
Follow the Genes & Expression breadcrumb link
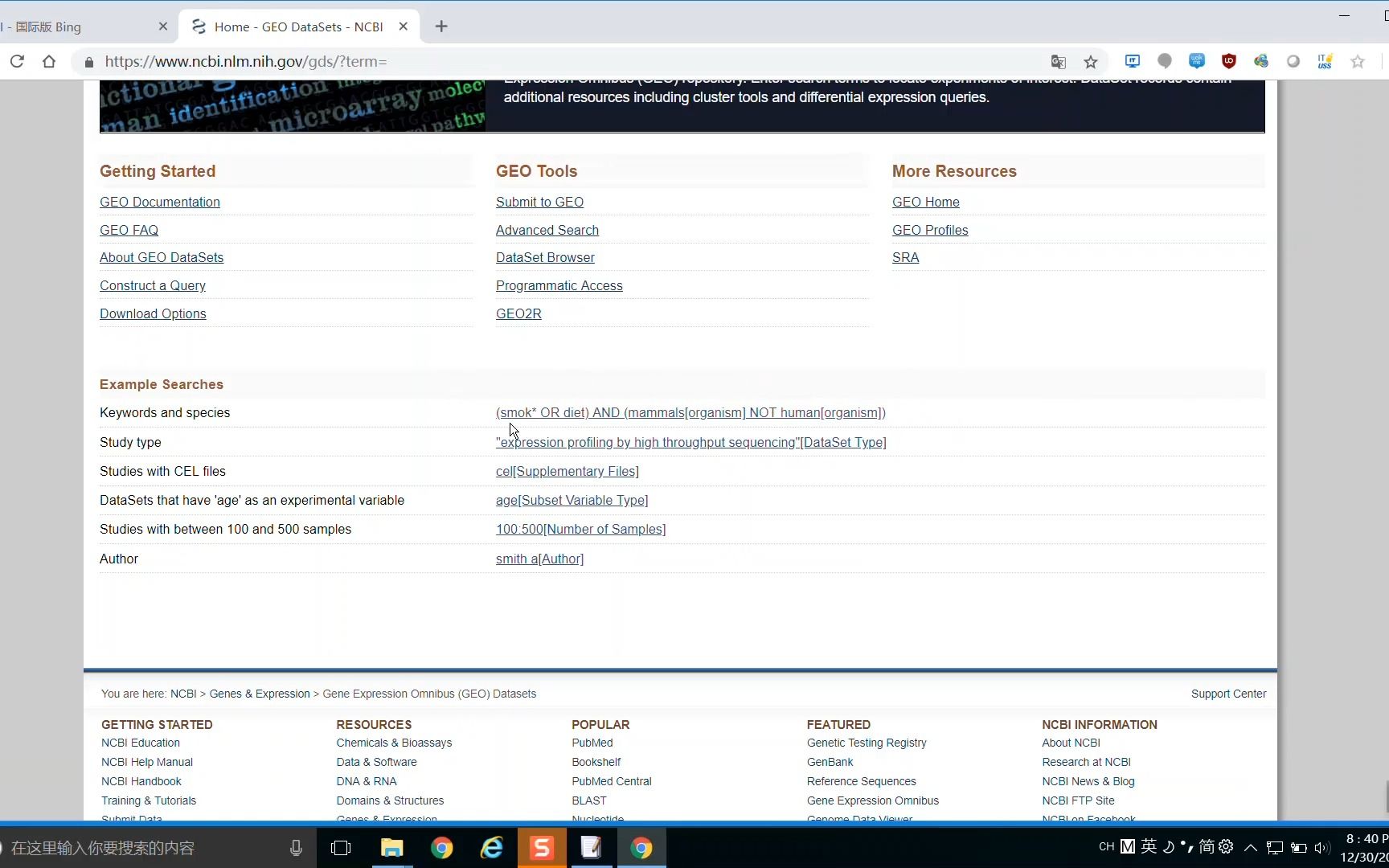click(260, 694)
